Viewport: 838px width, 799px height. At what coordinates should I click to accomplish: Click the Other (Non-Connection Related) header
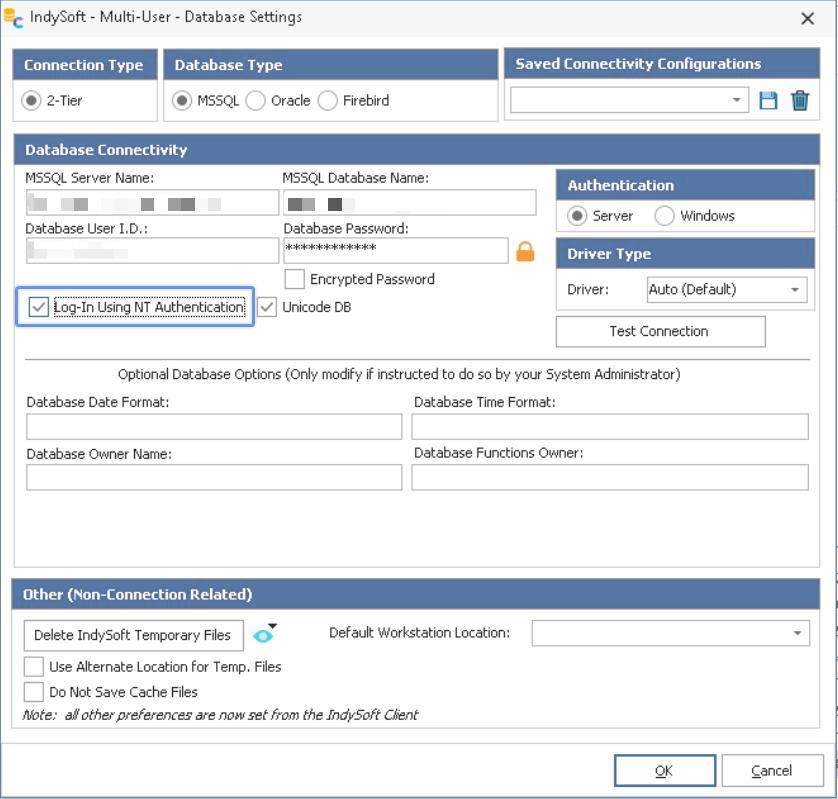coord(415,594)
